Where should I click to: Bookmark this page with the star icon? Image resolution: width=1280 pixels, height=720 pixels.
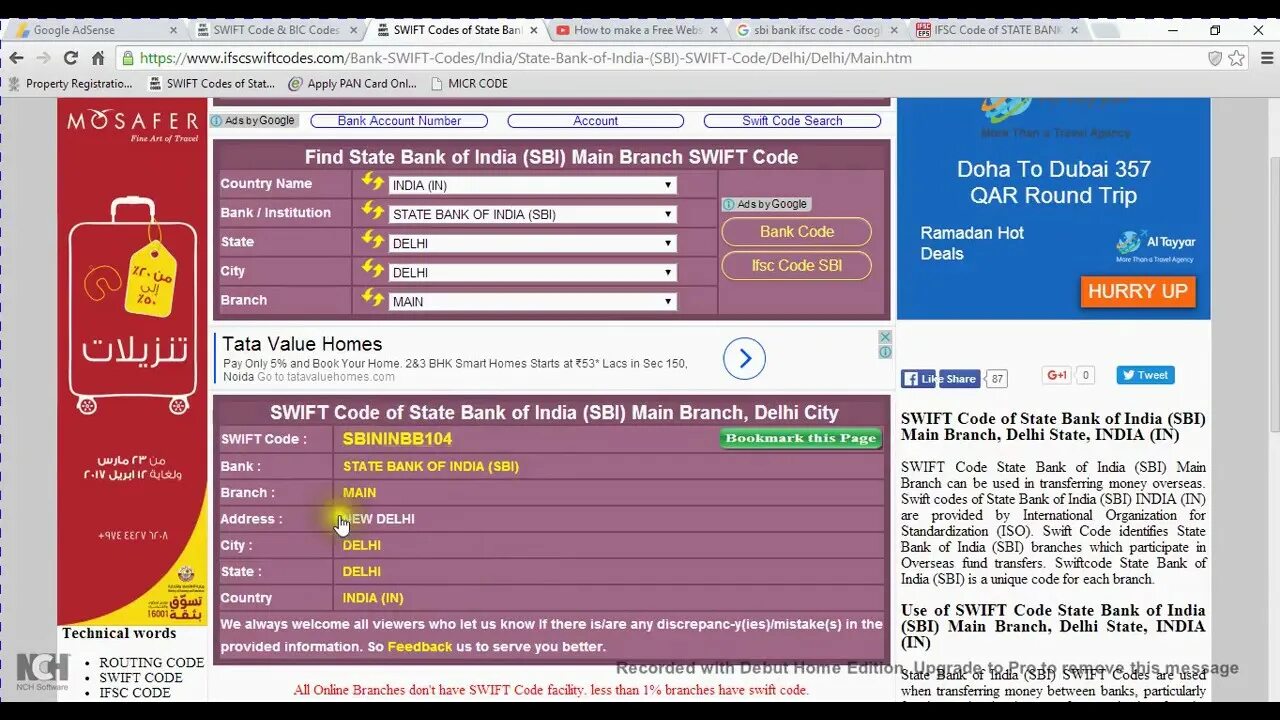pyautogui.click(x=1237, y=58)
